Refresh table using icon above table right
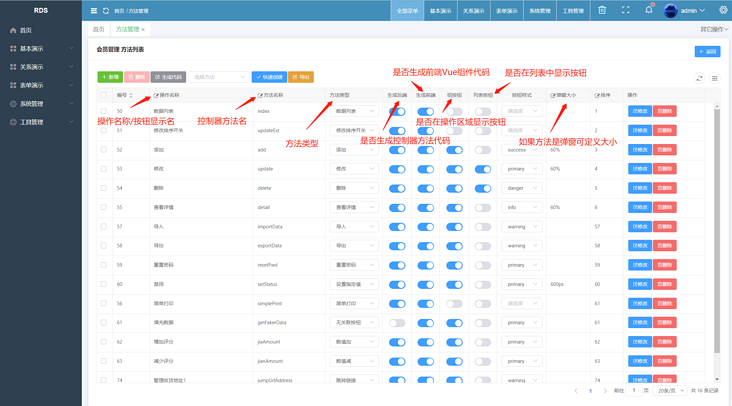Image resolution: width=732 pixels, height=406 pixels. coord(700,77)
